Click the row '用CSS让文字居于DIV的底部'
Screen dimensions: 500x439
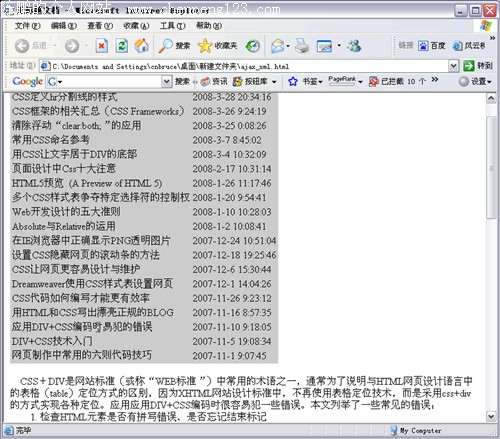[144, 154]
